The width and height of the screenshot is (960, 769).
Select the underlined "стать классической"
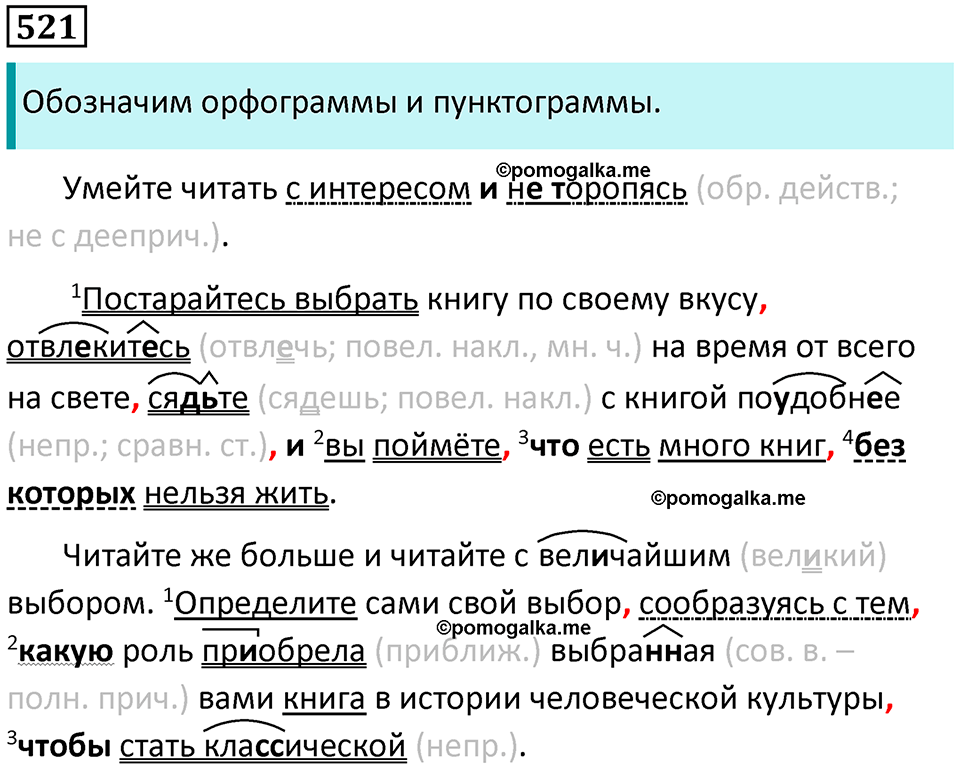pos(263,746)
